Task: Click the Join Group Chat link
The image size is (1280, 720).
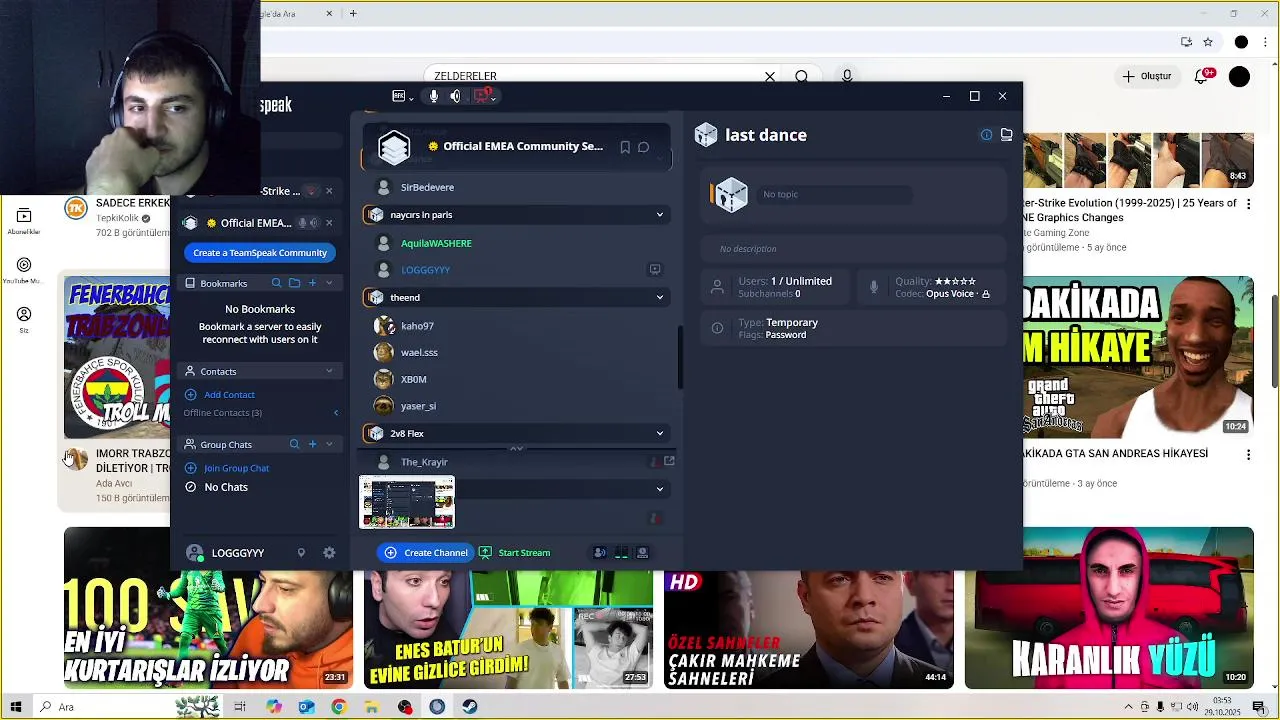Action: pos(236,468)
